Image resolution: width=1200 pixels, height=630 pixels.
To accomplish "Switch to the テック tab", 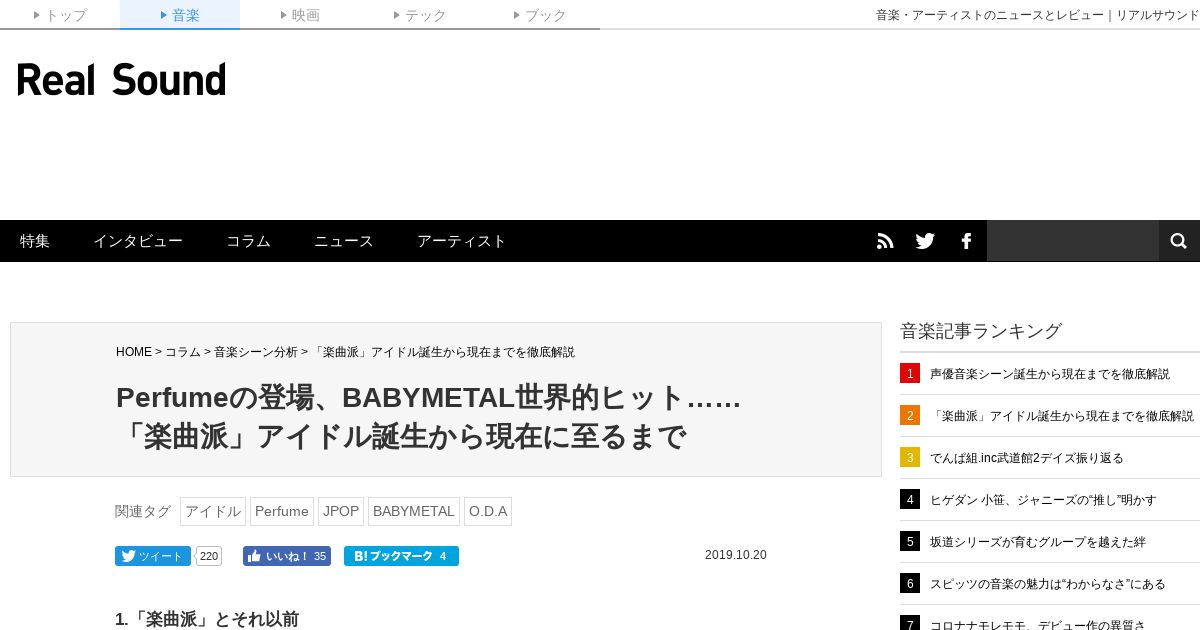I will click(x=420, y=15).
